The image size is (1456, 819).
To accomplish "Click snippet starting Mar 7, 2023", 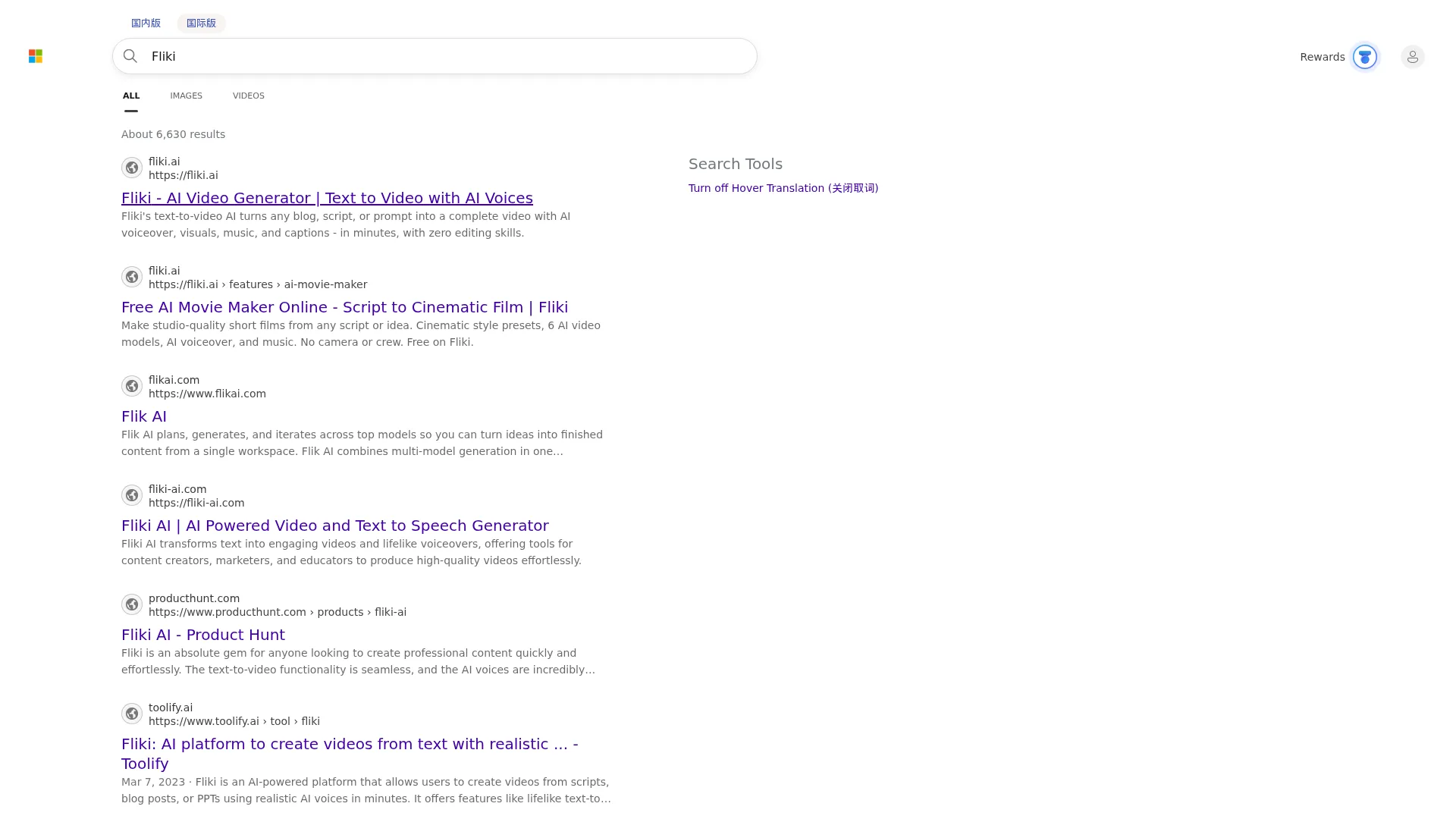I will (x=366, y=790).
